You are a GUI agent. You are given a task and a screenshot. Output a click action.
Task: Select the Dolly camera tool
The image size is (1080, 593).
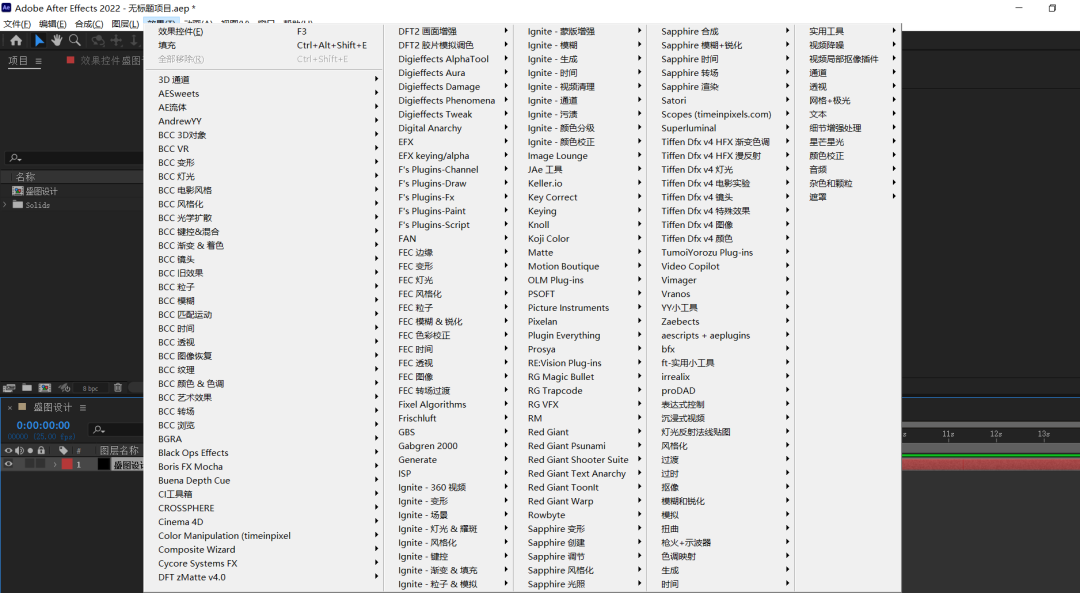[134, 41]
